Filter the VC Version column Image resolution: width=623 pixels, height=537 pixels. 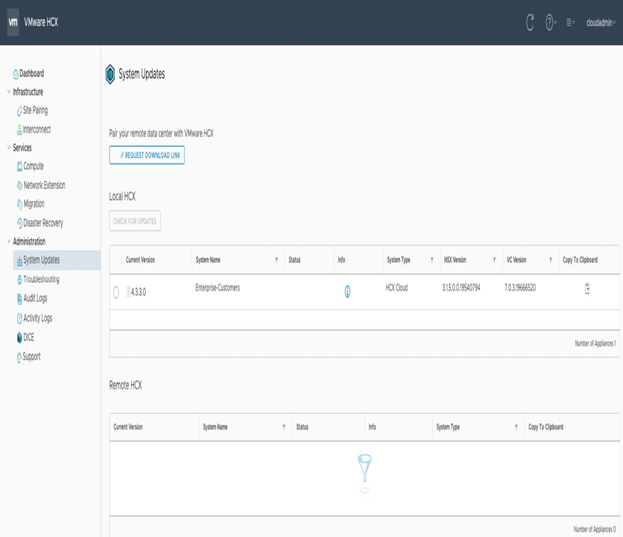point(551,260)
